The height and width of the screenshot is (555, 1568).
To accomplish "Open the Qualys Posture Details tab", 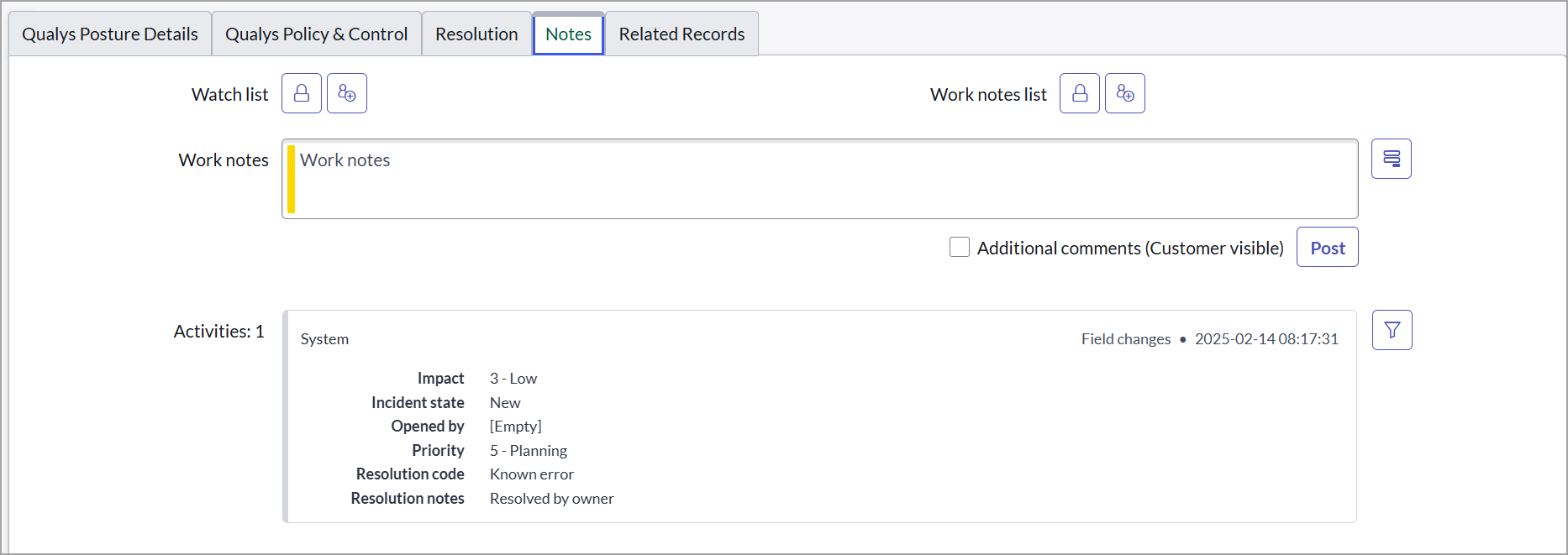I will [x=110, y=34].
